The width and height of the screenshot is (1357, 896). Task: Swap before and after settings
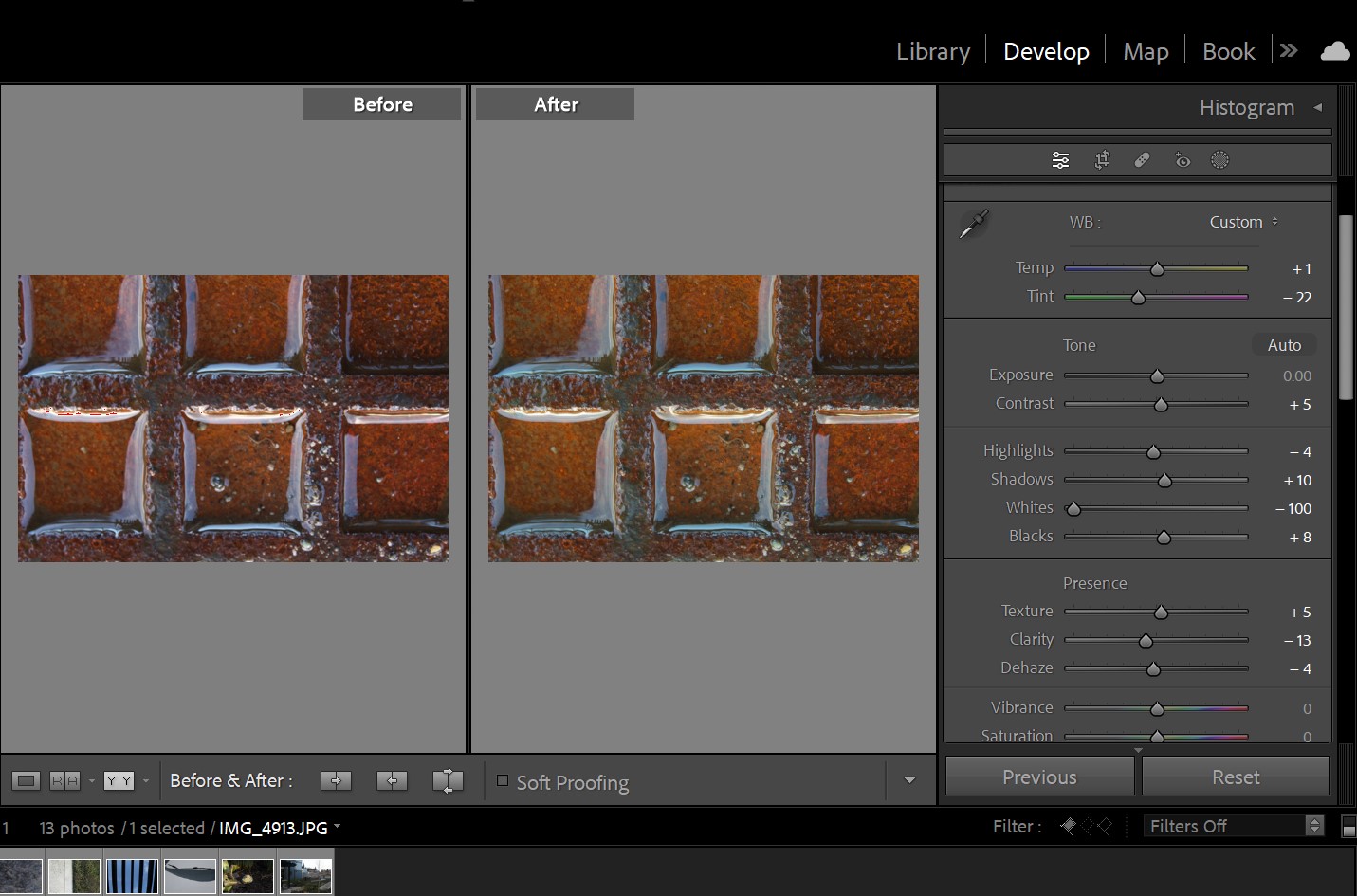click(448, 780)
